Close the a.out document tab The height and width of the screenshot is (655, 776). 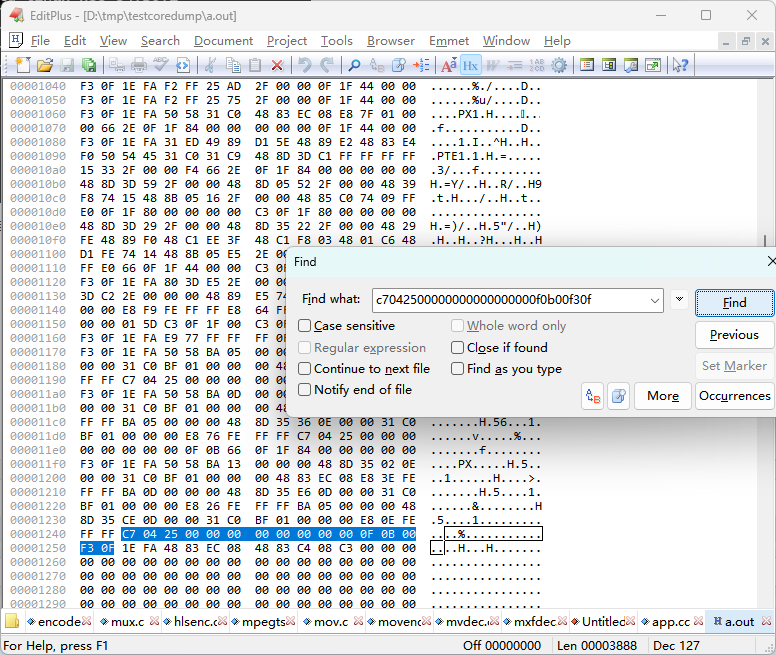[766, 621]
